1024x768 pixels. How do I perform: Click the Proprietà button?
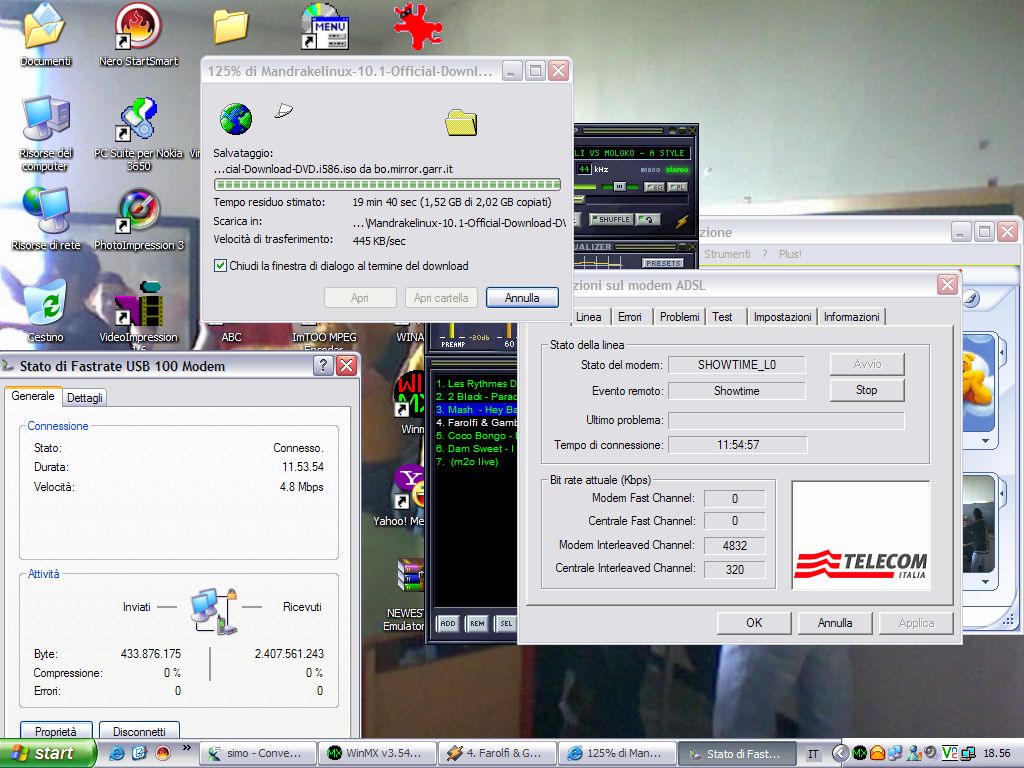tap(56, 731)
